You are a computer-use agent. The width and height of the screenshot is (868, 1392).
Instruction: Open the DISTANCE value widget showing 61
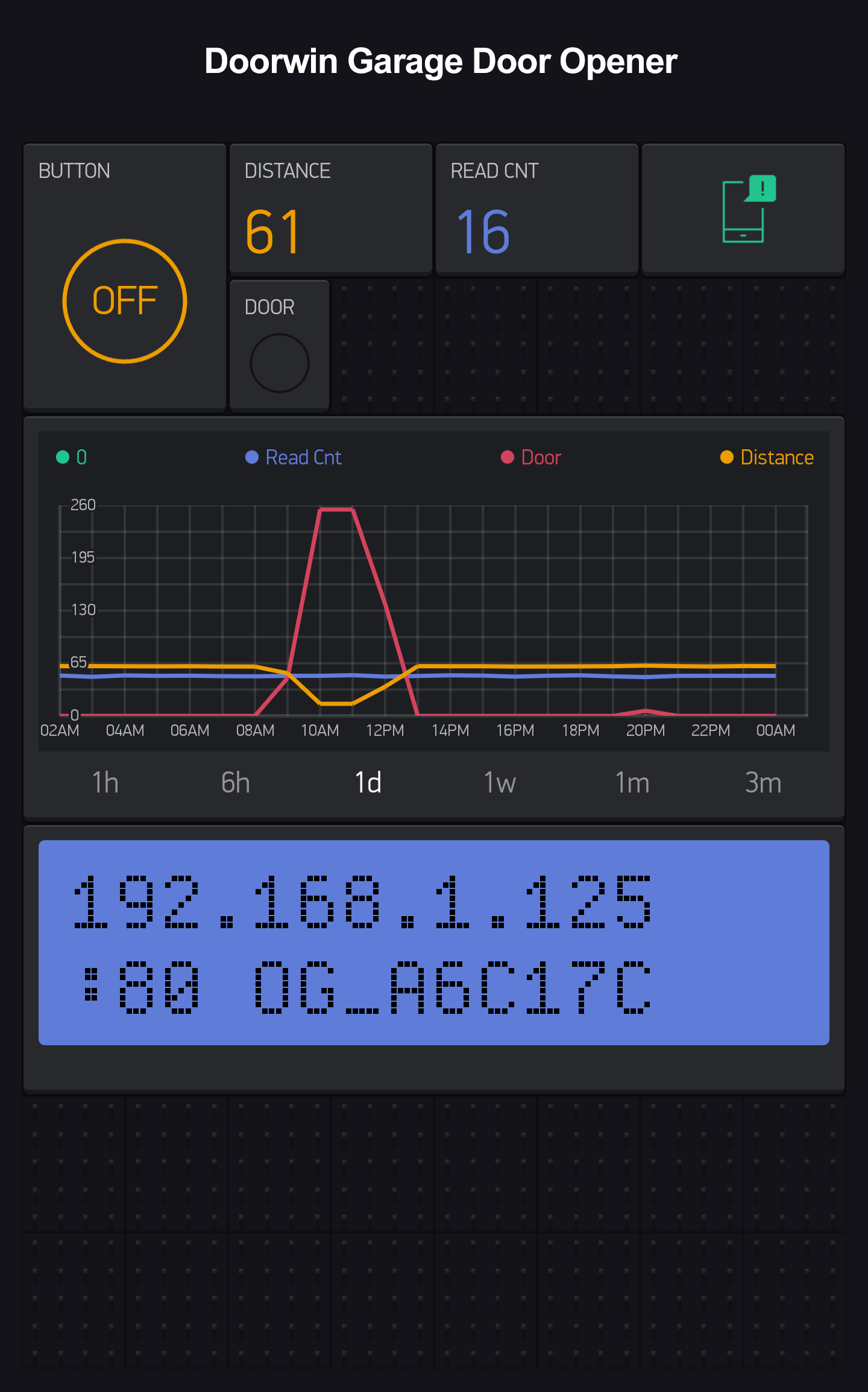331,209
